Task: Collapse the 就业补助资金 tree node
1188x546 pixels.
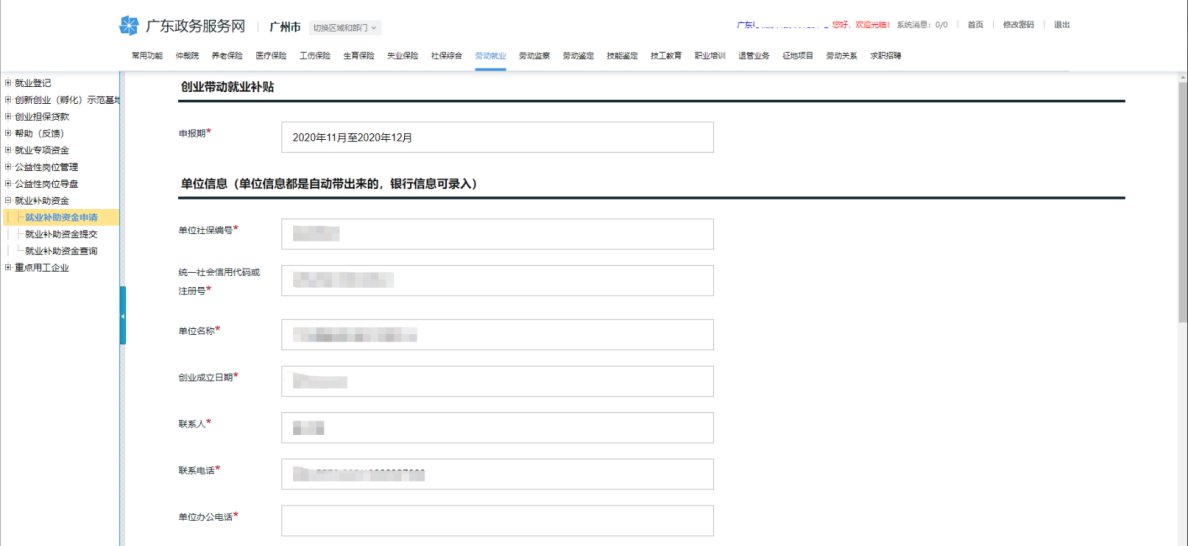Action: pos(9,201)
